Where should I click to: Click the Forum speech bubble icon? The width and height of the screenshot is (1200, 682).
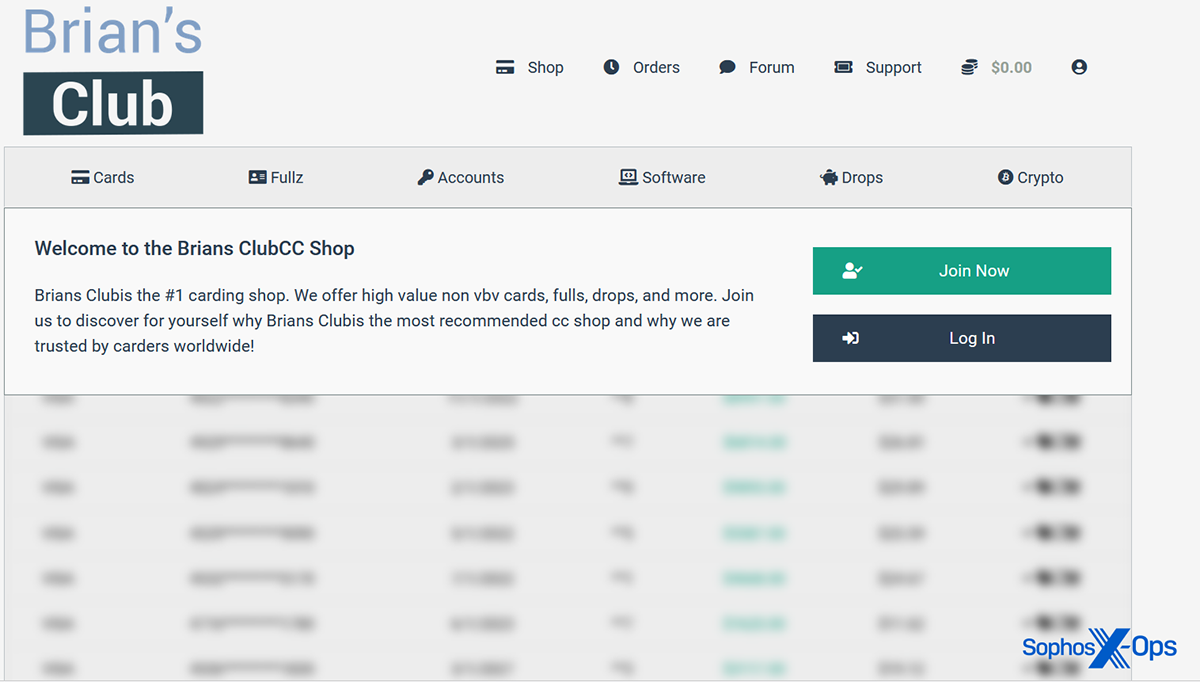(727, 67)
